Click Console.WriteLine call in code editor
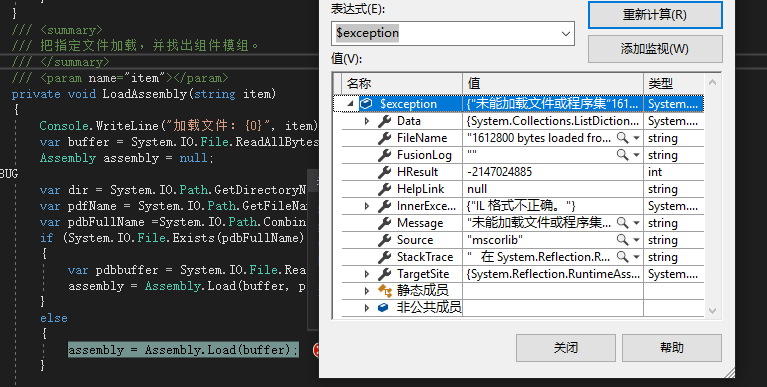Screen dimensions: 767x387 click(99, 126)
